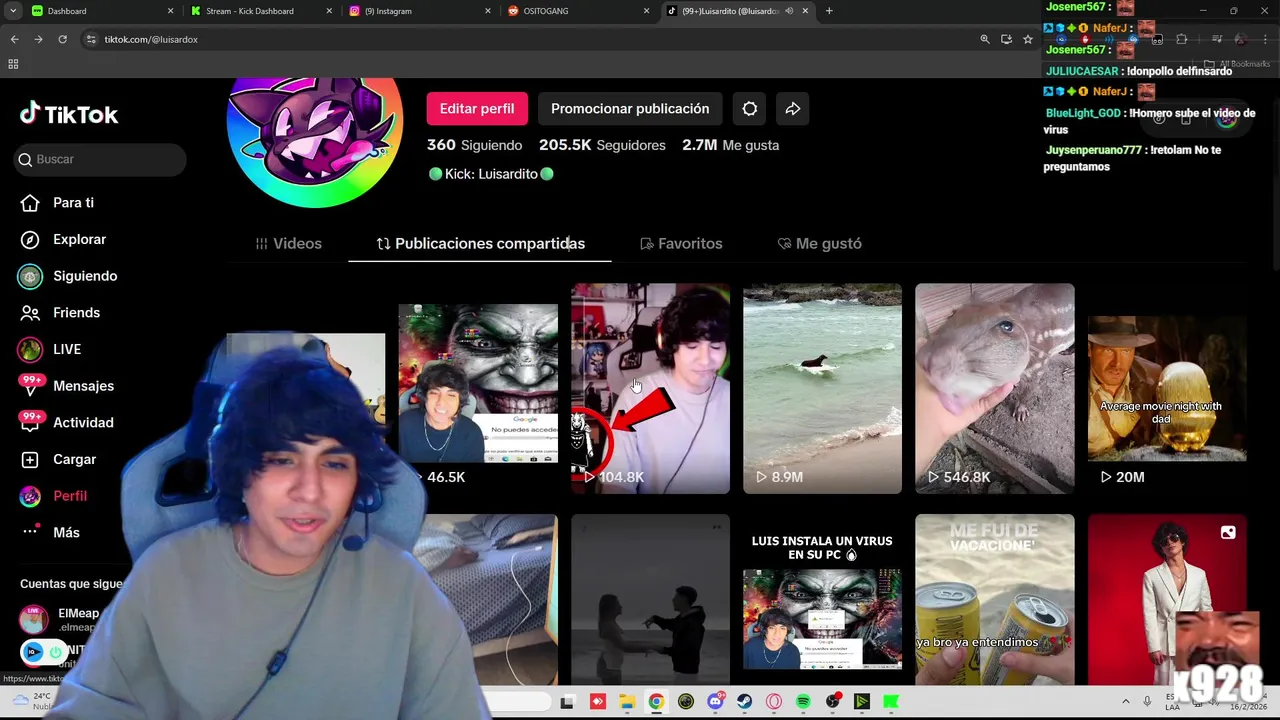Viewport: 1280px width, 720px height.
Task: Open Steam from the taskbar
Action: coord(745,702)
